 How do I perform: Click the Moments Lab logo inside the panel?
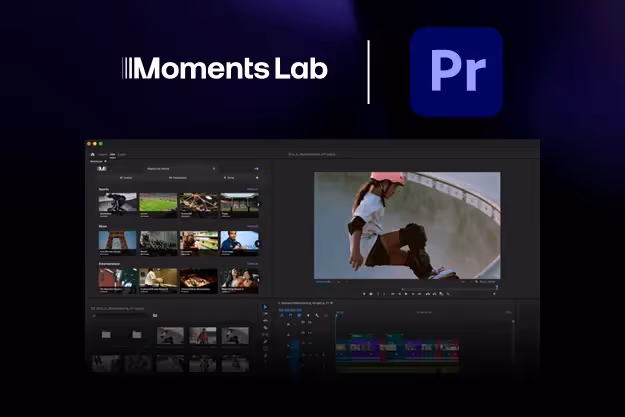(x=102, y=169)
